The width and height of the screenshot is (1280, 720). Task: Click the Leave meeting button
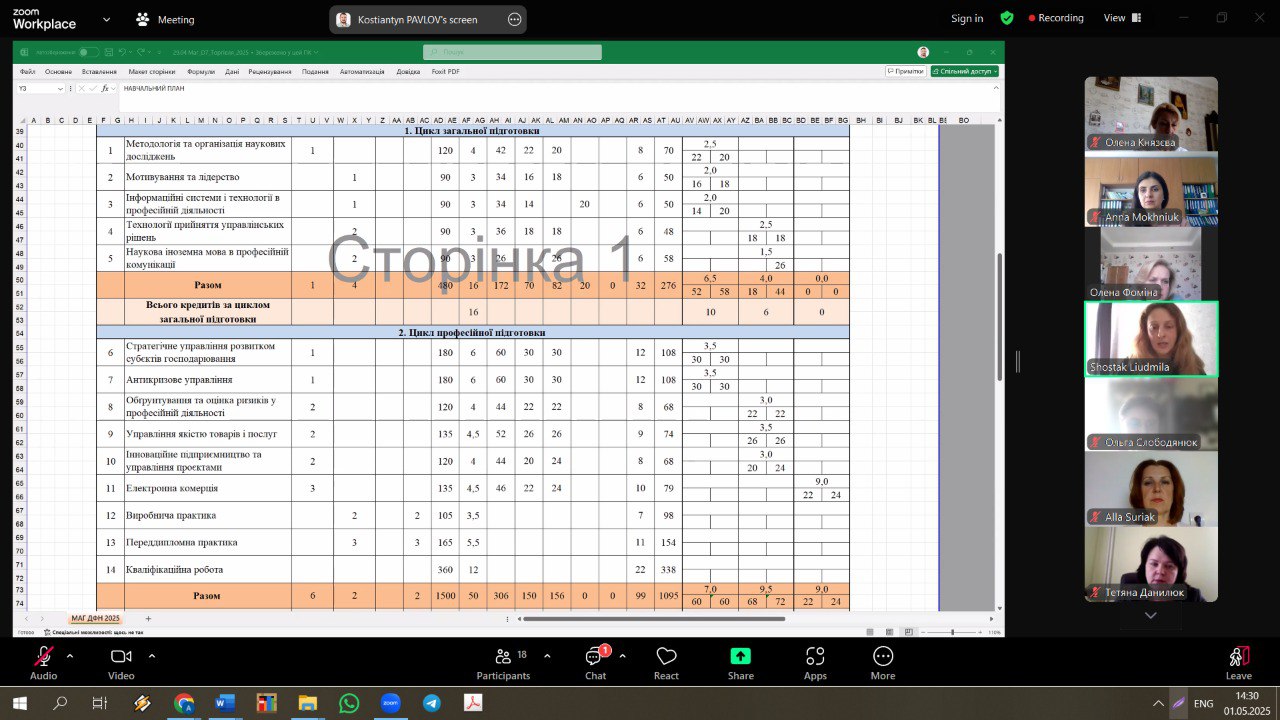pos(1238,657)
